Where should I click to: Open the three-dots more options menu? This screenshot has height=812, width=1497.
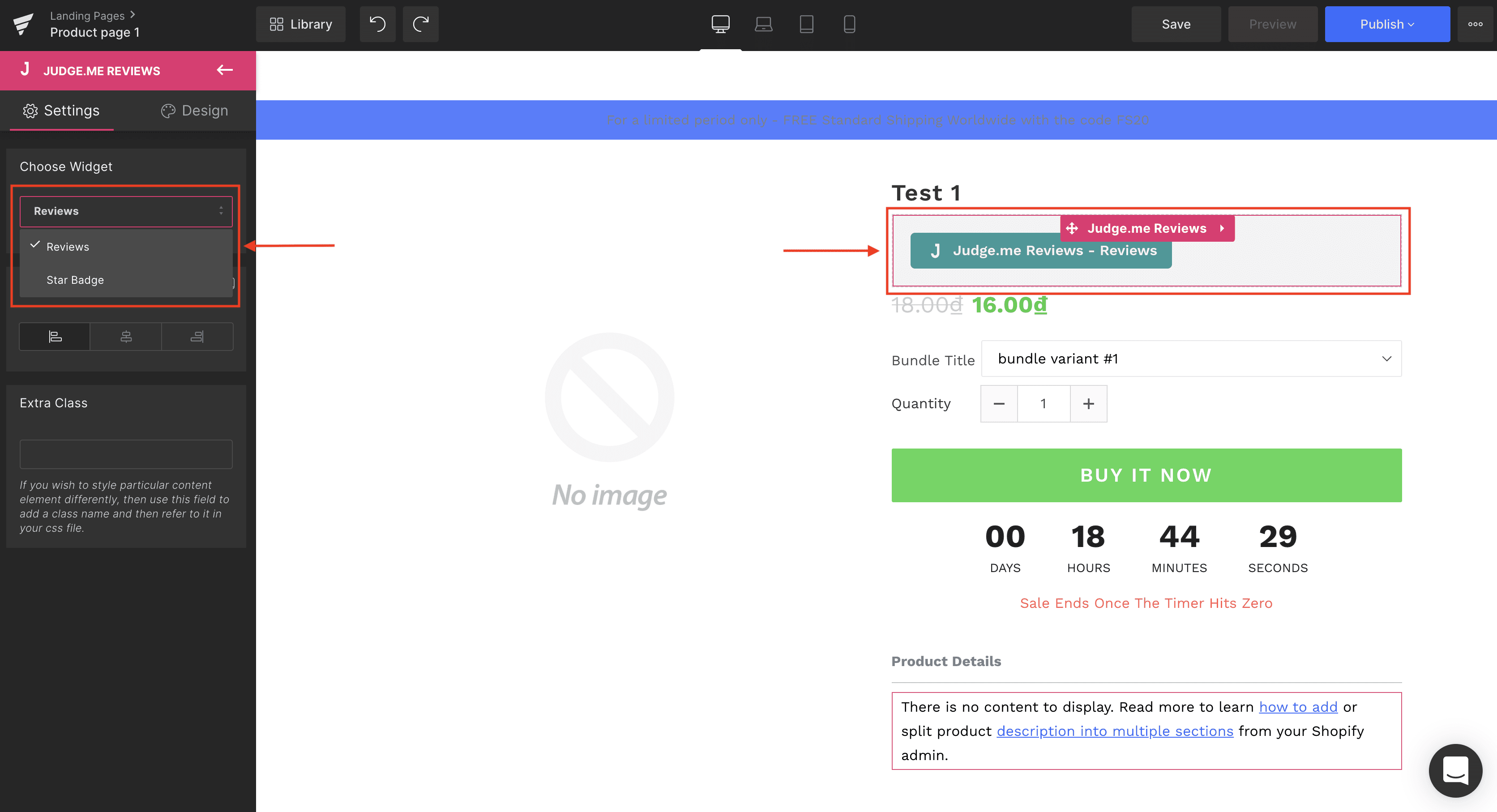click(1475, 24)
